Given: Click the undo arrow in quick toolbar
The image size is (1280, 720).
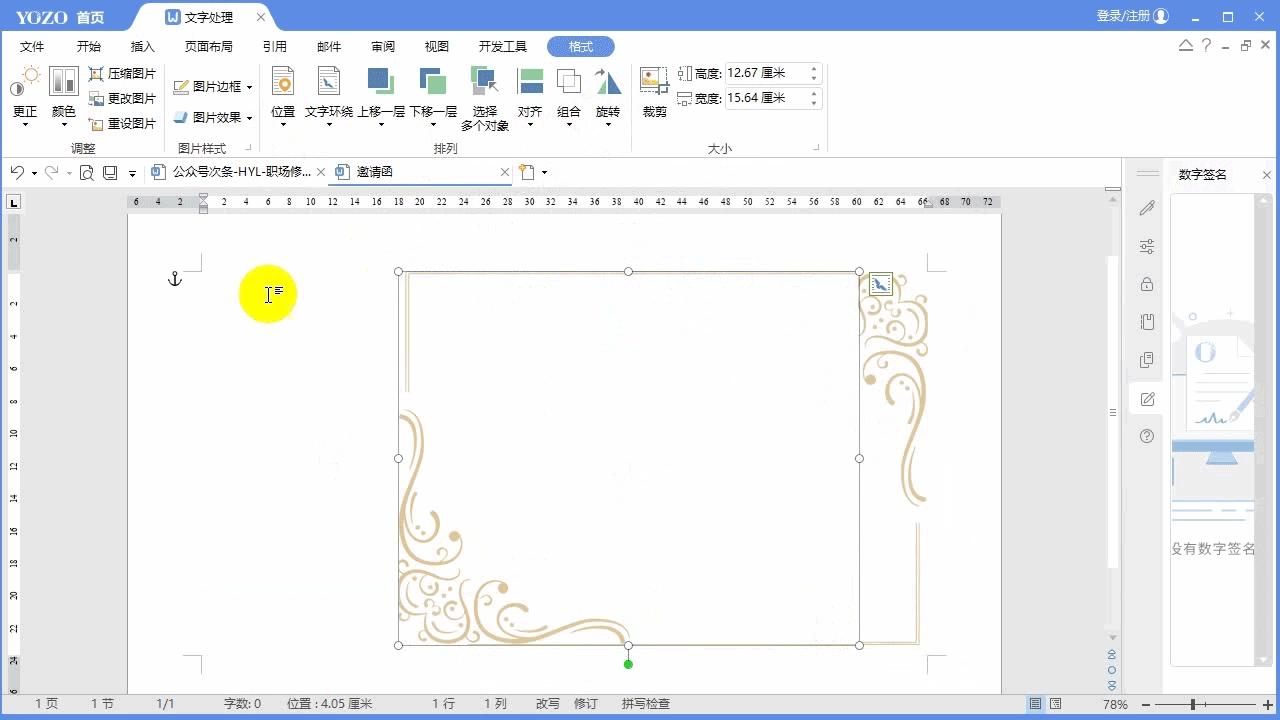Looking at the screenshot, I should coord(16,172).
